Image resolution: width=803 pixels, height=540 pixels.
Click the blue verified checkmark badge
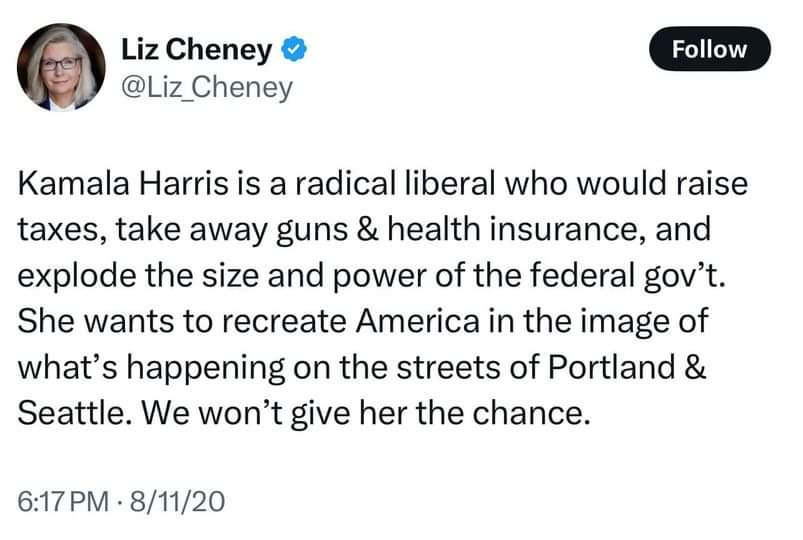pyautogui.click(x=293, y=50)
